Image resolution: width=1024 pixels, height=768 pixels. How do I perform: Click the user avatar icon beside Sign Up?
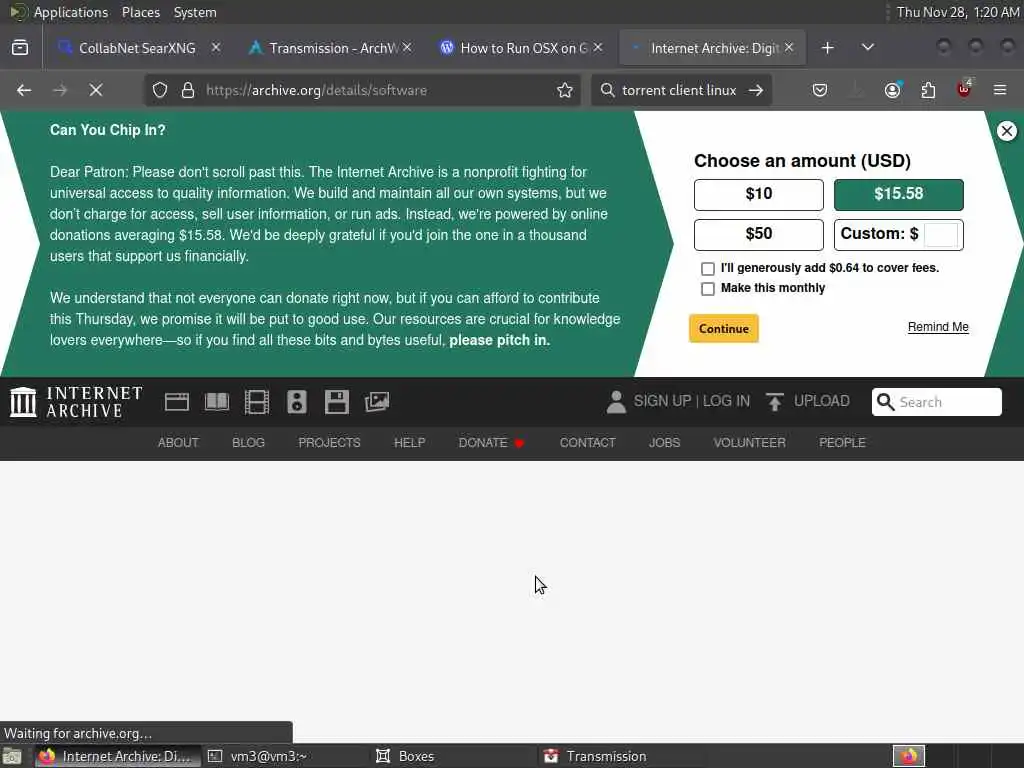[x=616, y=402]
